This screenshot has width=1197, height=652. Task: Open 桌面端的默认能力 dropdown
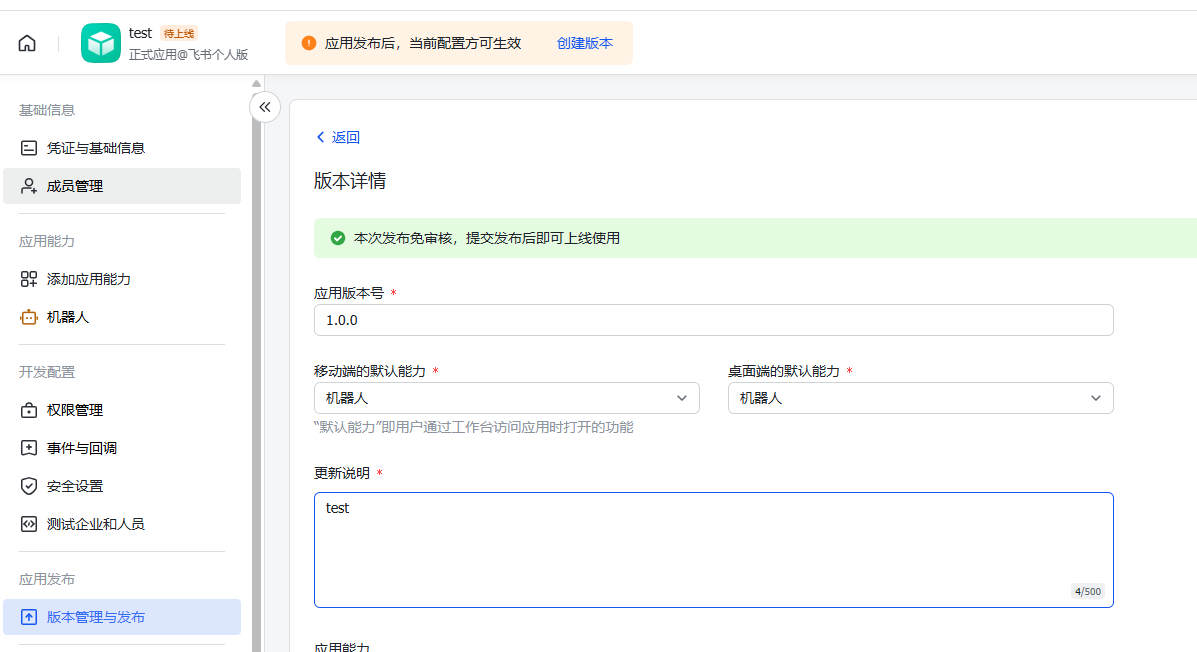919,398
